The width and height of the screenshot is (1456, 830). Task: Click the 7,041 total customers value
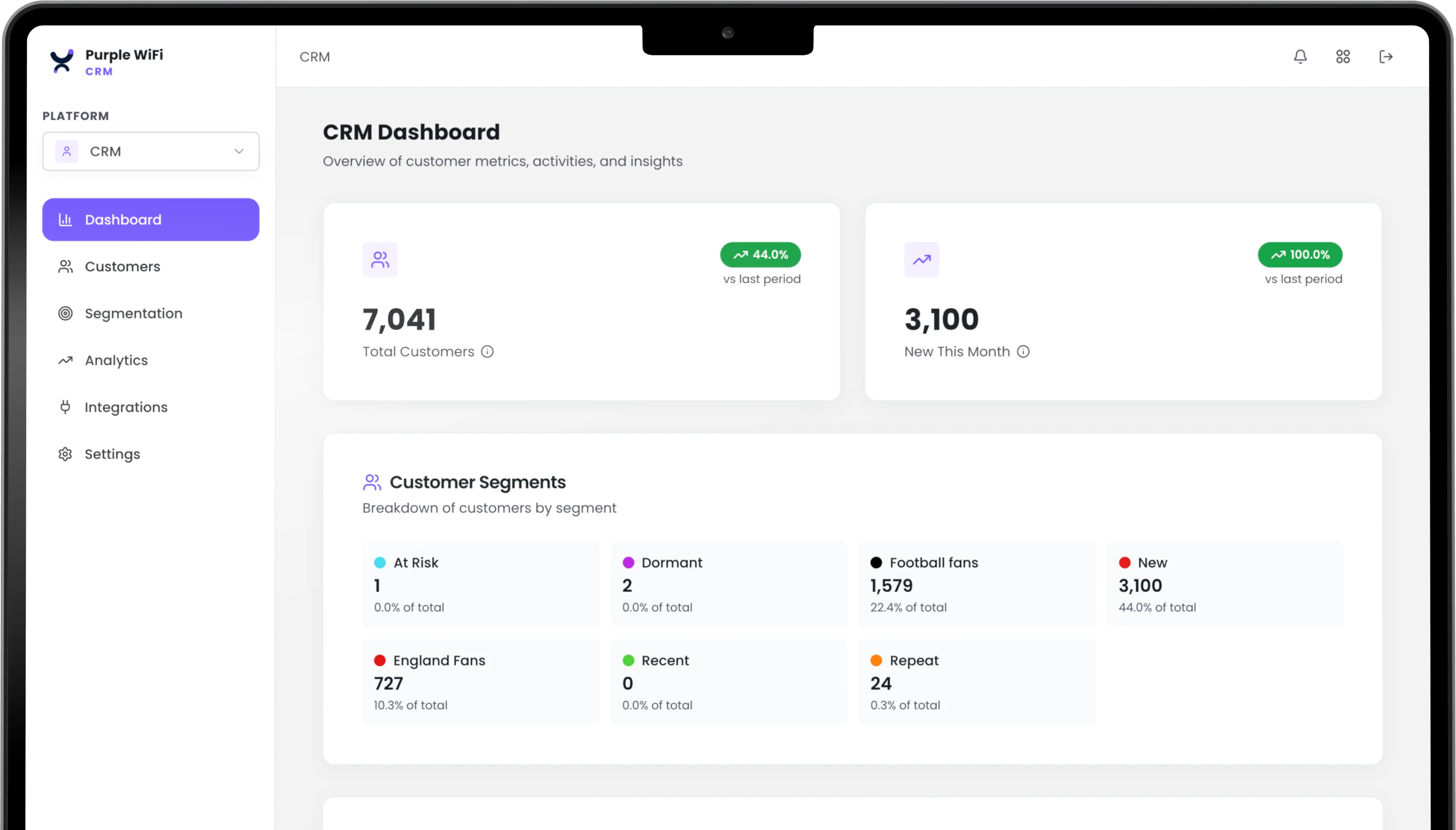pos(399,319)
